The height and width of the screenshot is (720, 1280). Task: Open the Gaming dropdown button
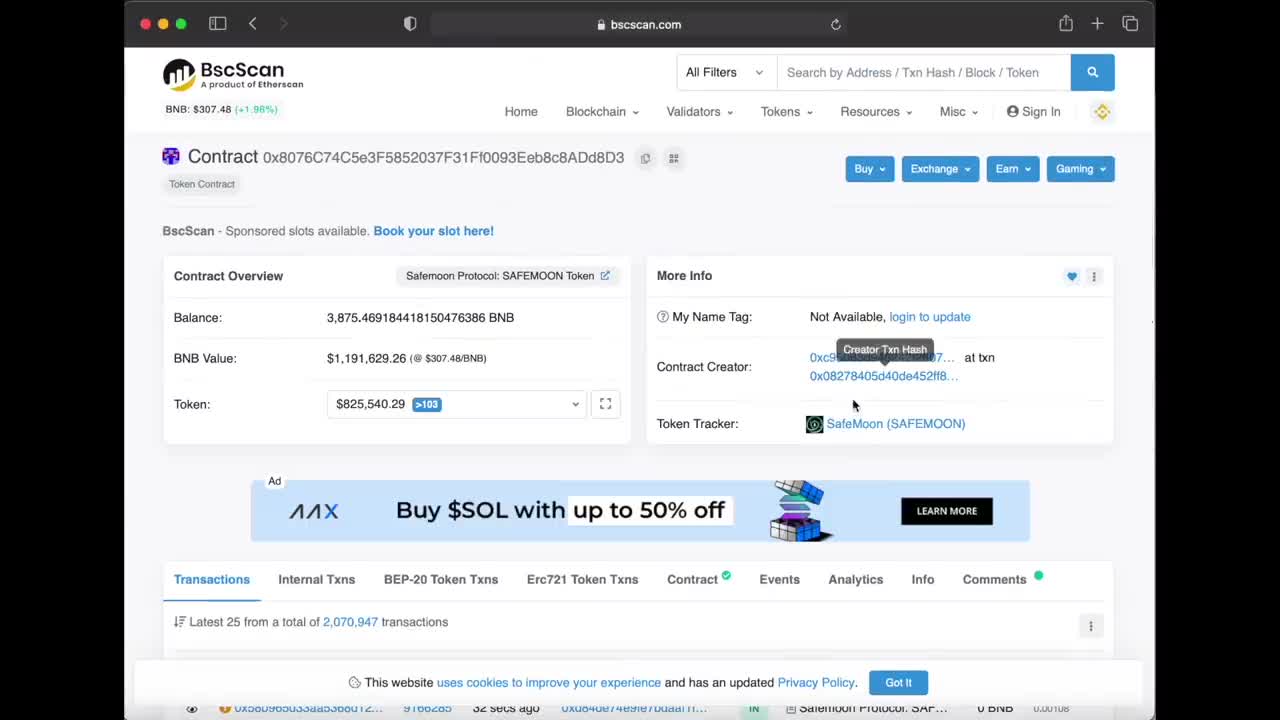pyautogui.click(x=1080, y=169)
